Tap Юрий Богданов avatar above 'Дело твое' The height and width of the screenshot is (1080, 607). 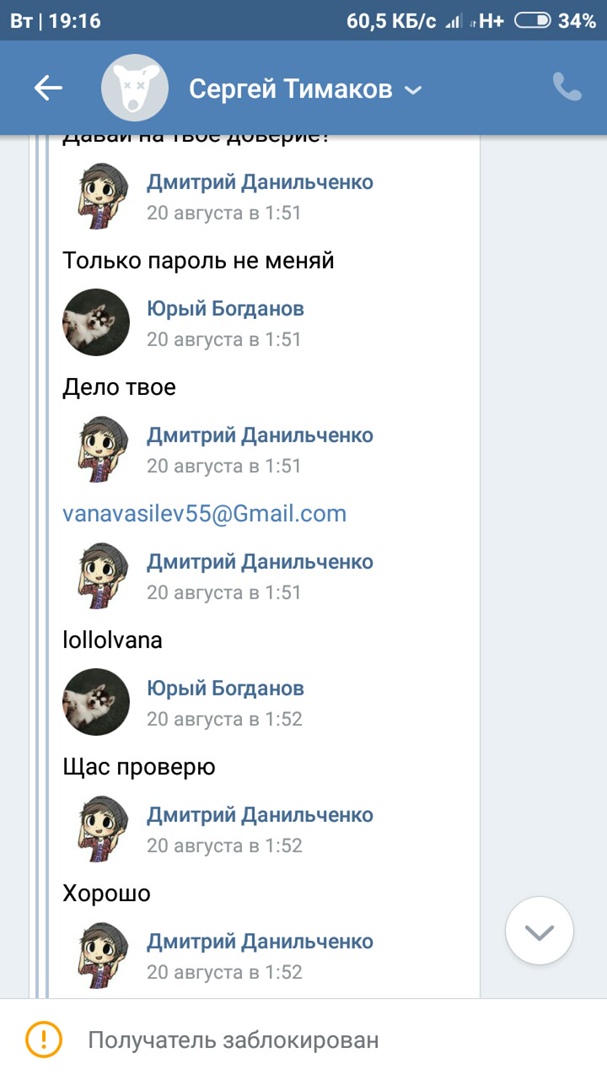(x=96, y=323)
